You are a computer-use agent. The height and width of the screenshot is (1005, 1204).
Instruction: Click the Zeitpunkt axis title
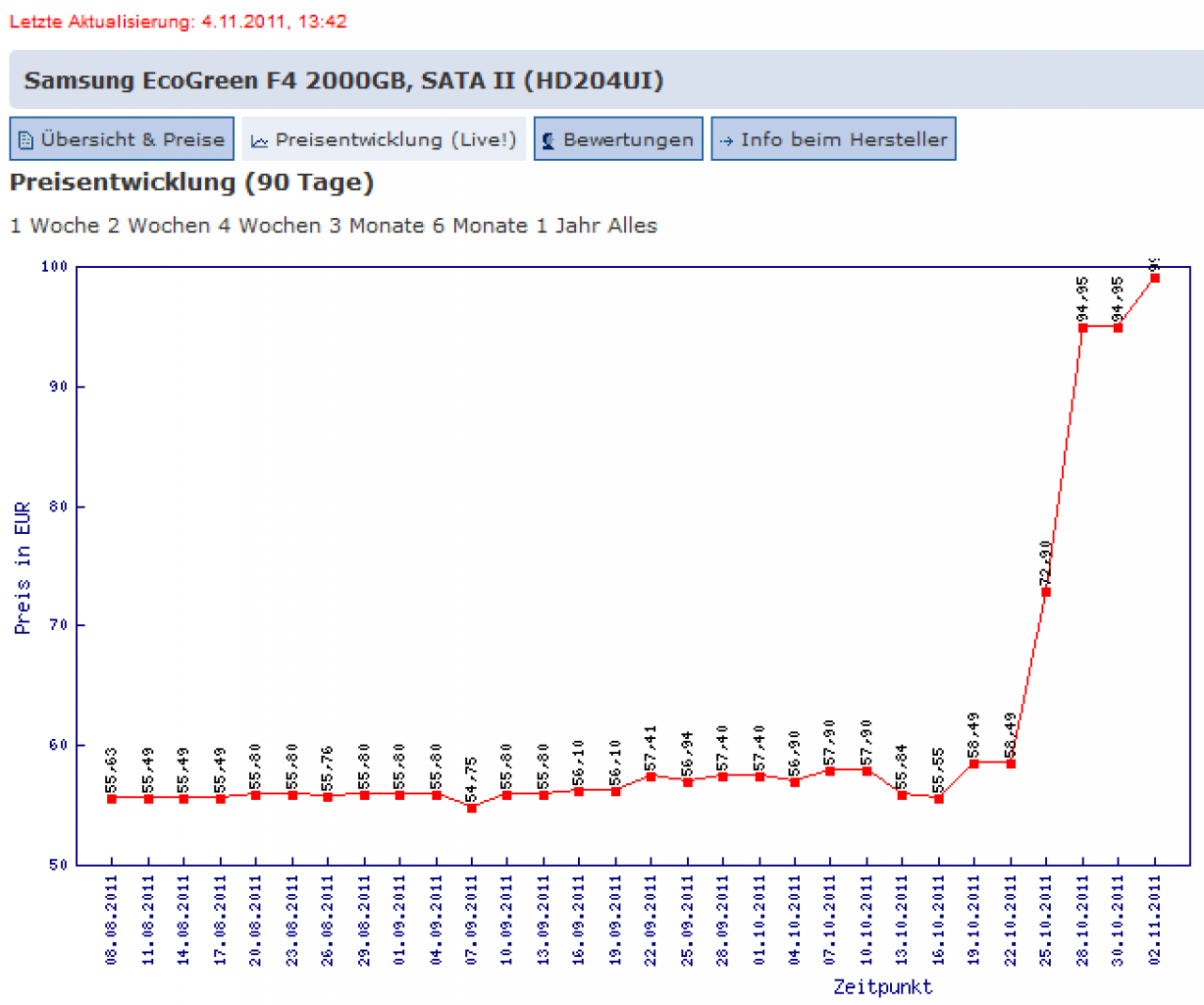[882, 987]
